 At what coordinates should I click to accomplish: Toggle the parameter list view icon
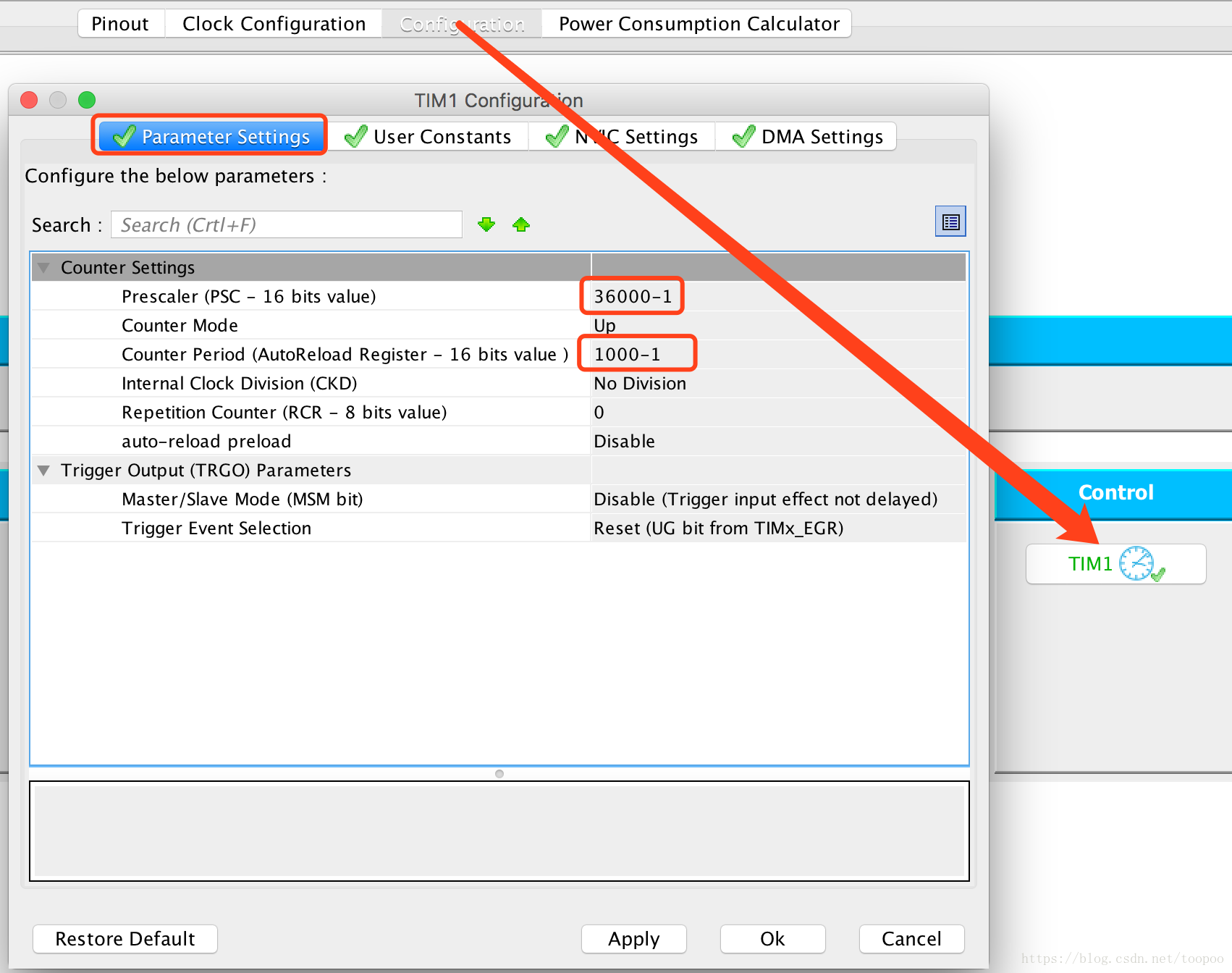coord(950,222)
